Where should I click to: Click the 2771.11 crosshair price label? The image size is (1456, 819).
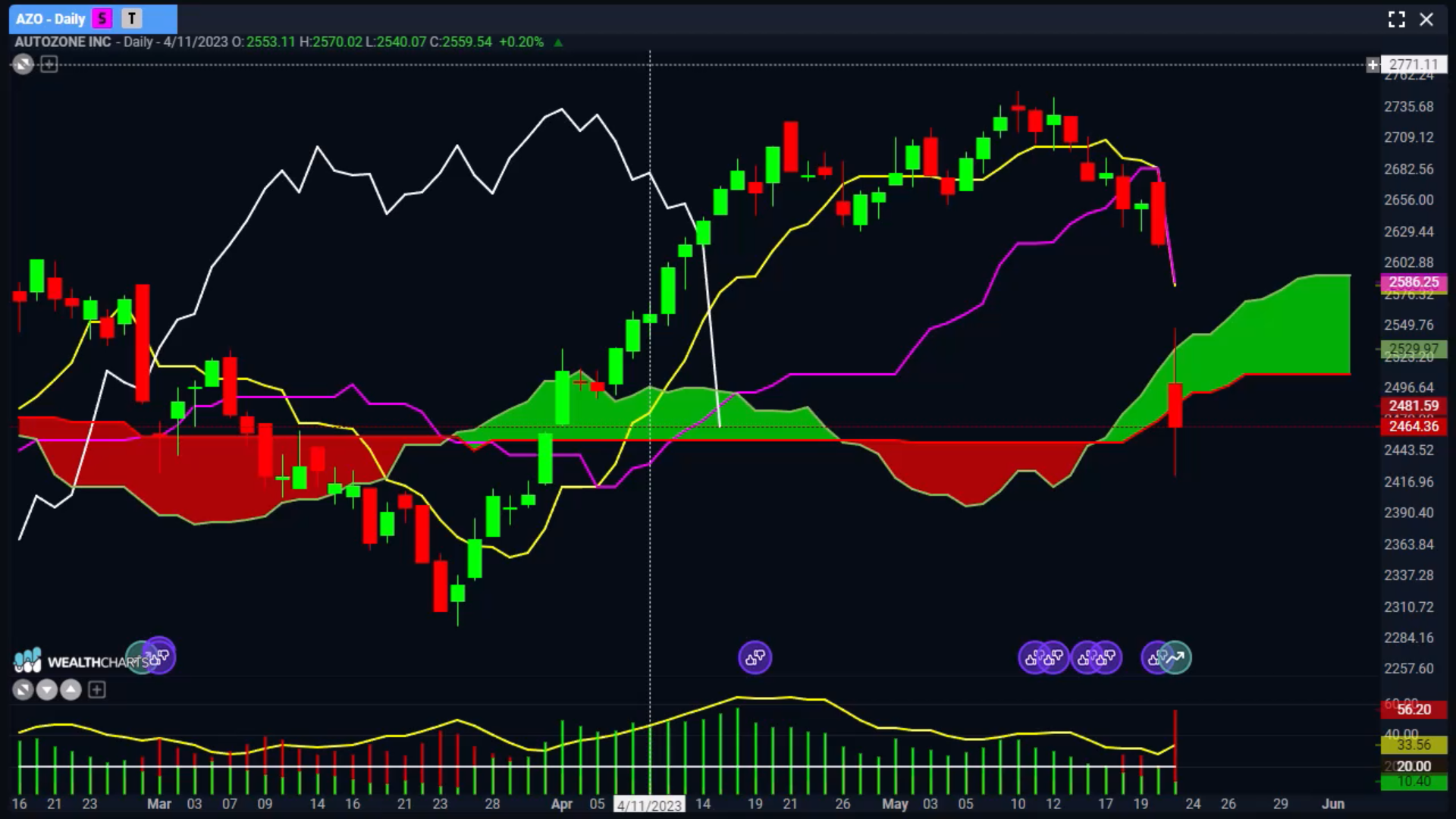(1414, 64)
